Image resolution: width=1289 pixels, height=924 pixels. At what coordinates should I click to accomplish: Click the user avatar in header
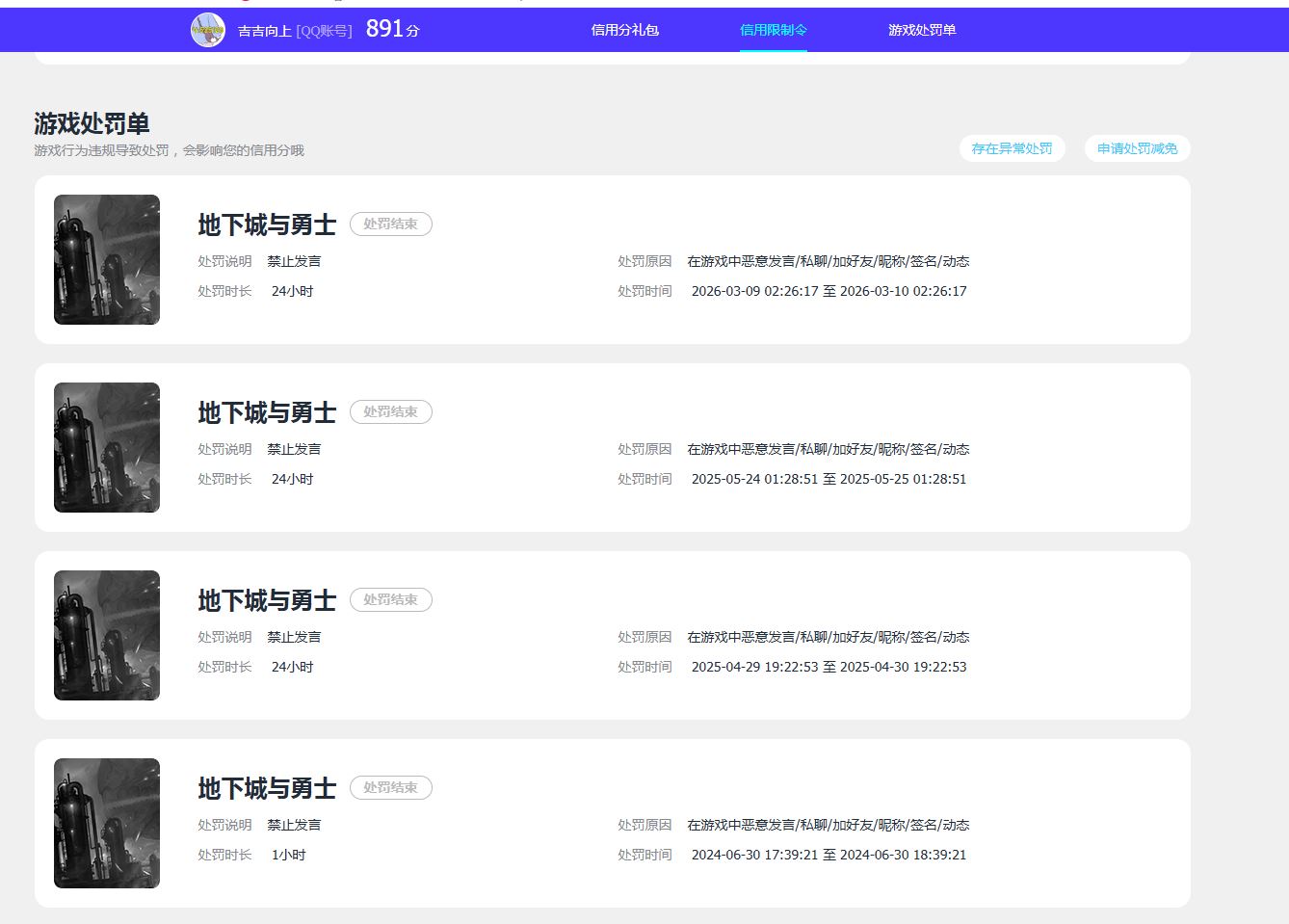208,31
